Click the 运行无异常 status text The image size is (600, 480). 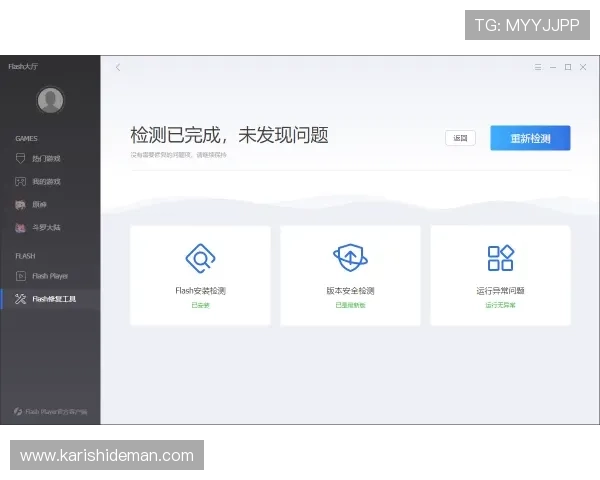500,305
